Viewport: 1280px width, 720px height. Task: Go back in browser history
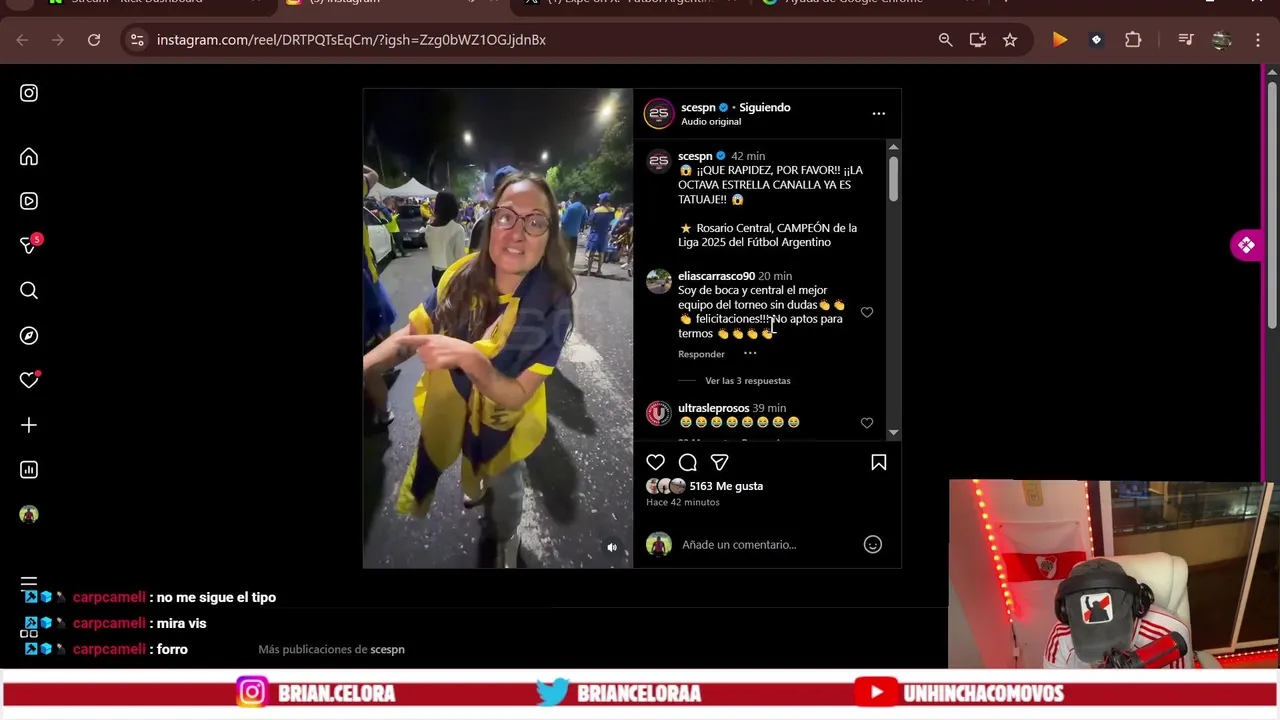[22, 40]
